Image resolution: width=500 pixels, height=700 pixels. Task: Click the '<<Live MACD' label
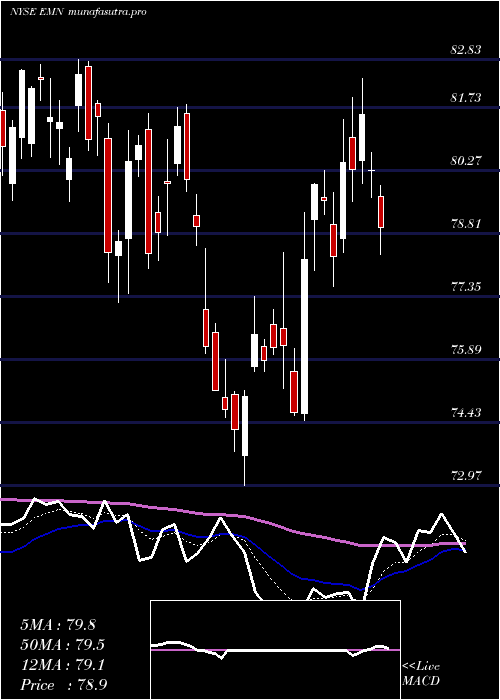pyautogui.click(x=421, y=674)
